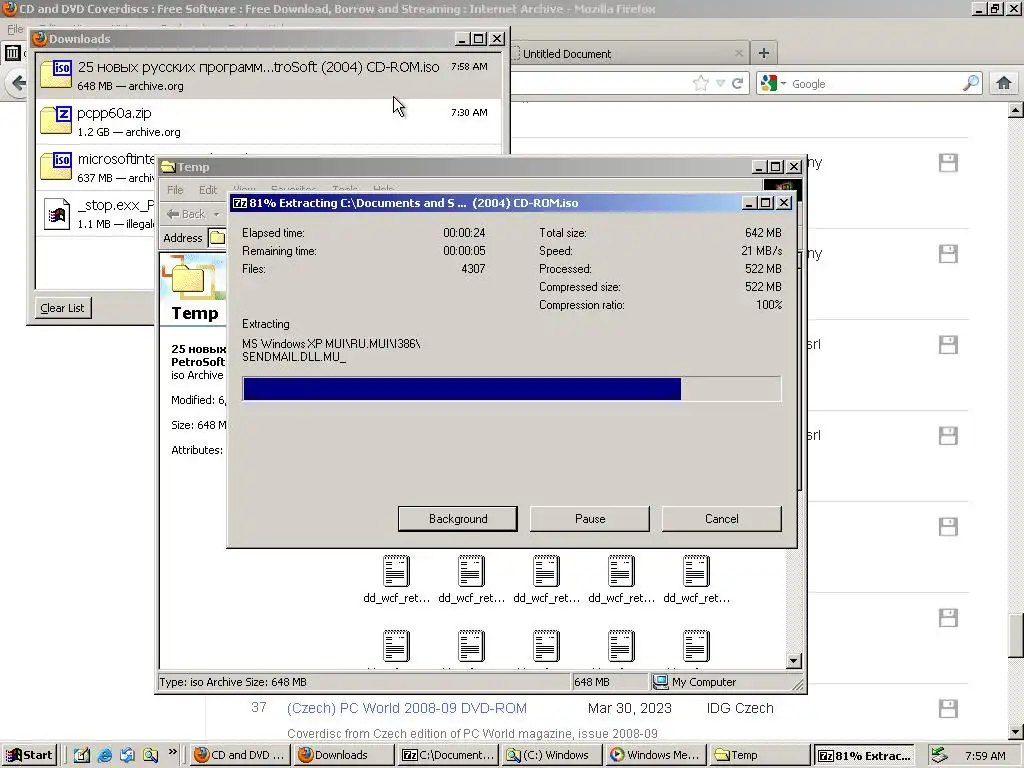Click the system tray safely remove icon
This screenshot has width=1024, height=768.
(939, 755)
